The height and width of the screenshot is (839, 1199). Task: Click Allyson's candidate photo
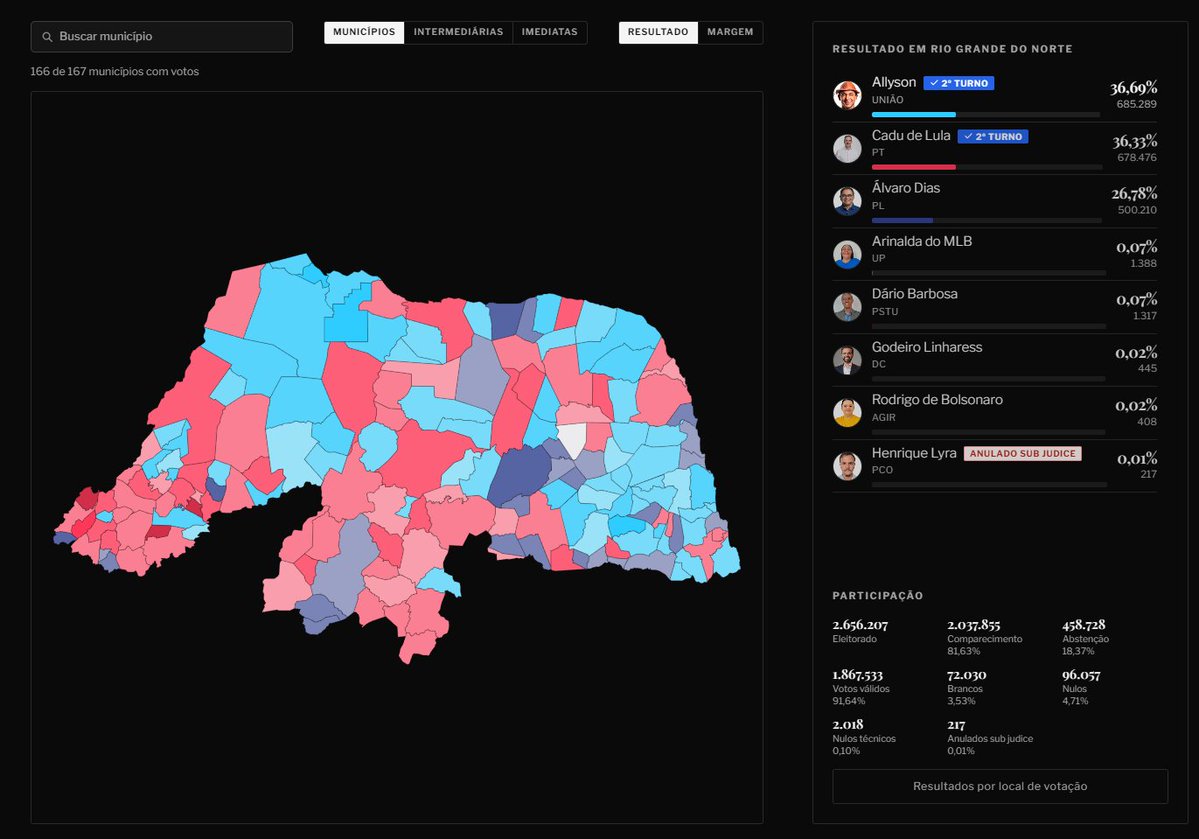click(847, 95)
